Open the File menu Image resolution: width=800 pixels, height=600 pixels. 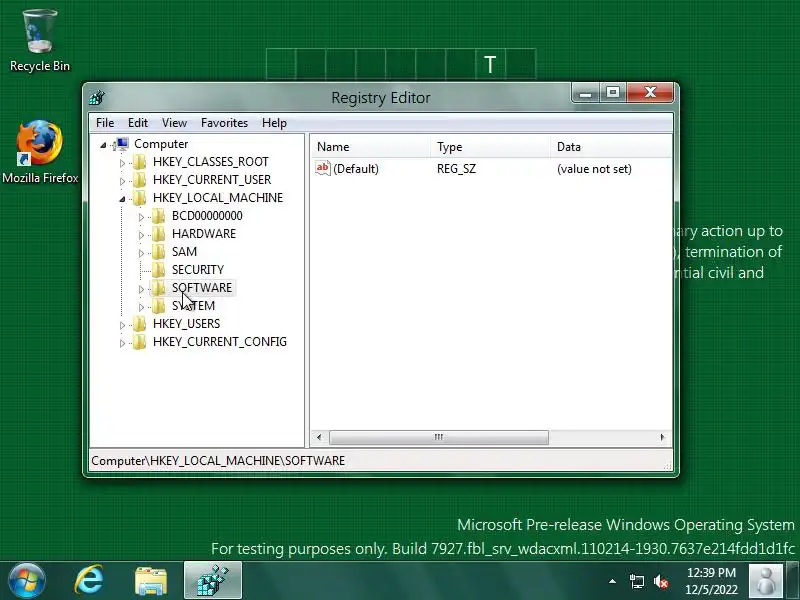coord(105,123)
